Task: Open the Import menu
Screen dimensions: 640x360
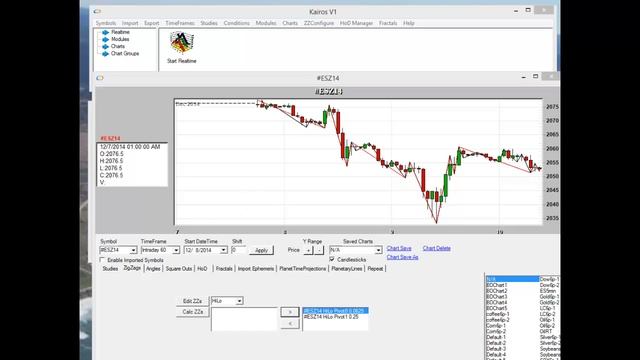Action: pyautogui.click(x=130, y=23)
